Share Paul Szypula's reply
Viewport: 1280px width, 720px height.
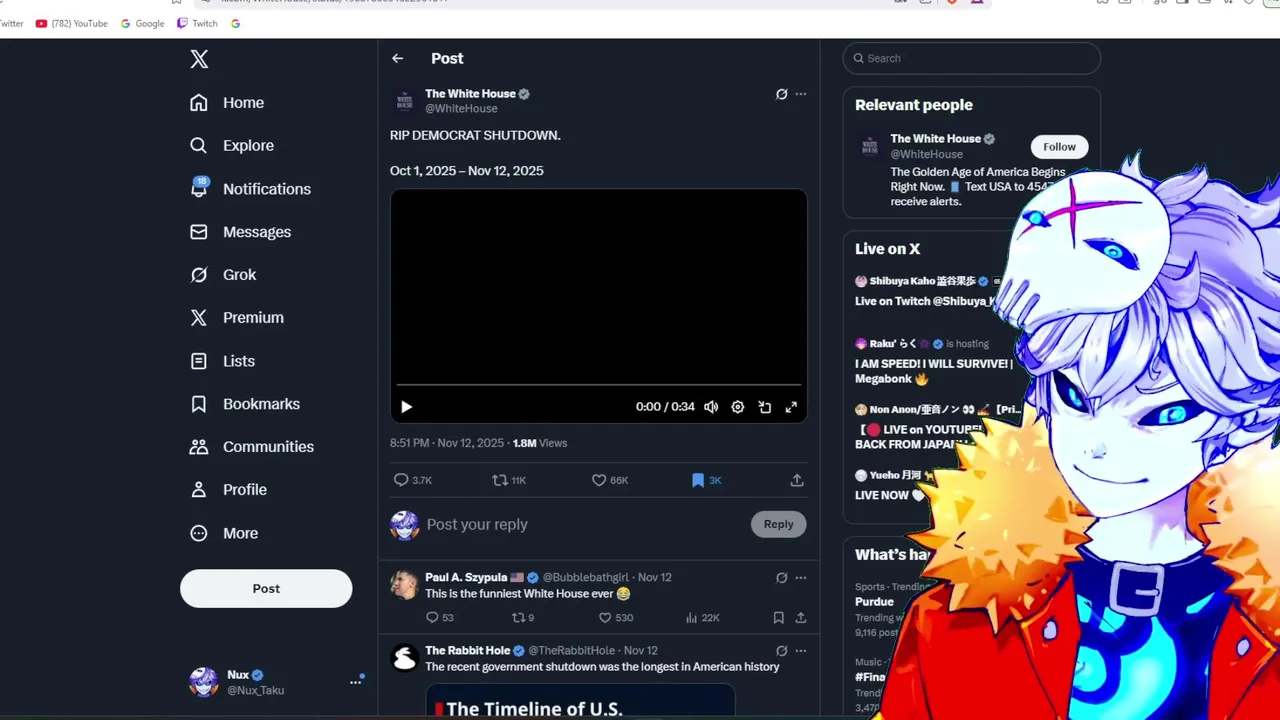[800, 618]
